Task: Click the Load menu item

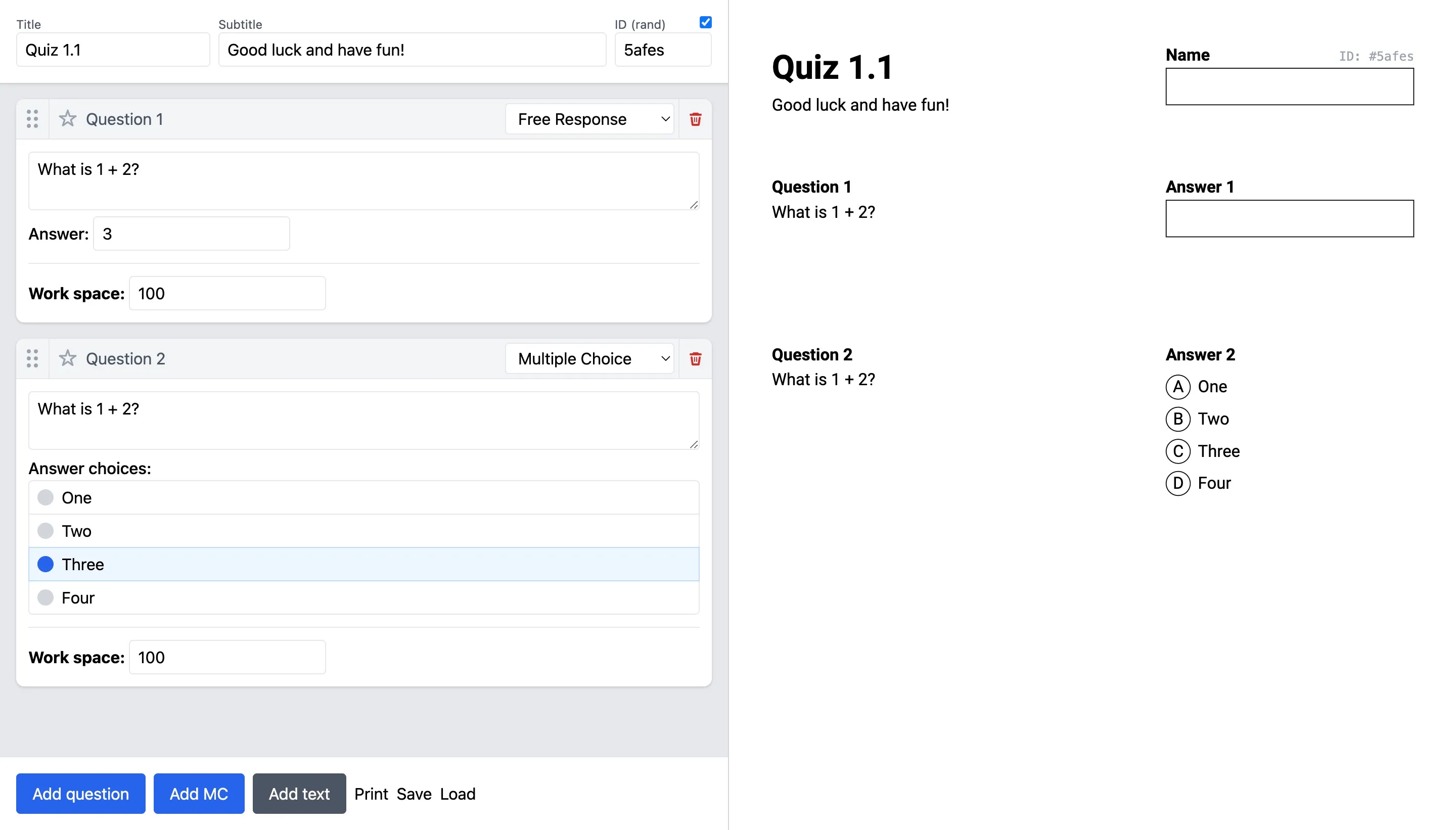Action: click(x=458, y=793)
